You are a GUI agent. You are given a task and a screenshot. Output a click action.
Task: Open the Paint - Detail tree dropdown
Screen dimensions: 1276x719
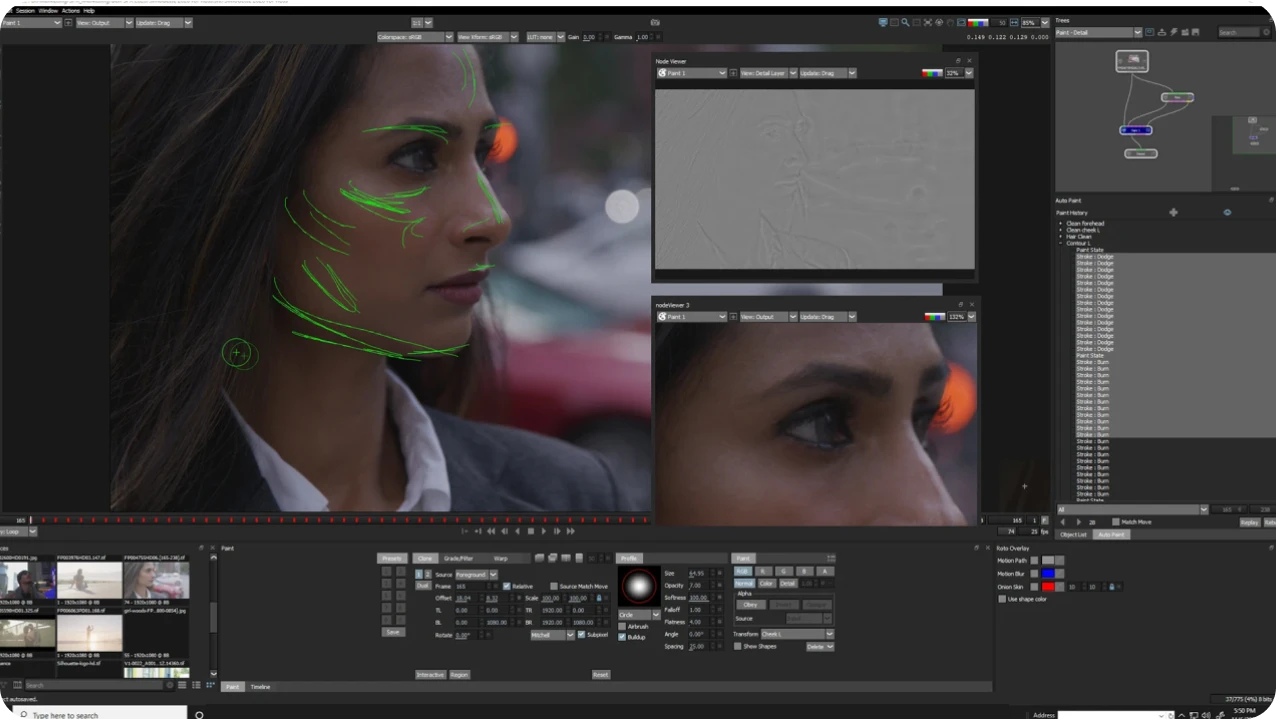[x=1137, y=32]
